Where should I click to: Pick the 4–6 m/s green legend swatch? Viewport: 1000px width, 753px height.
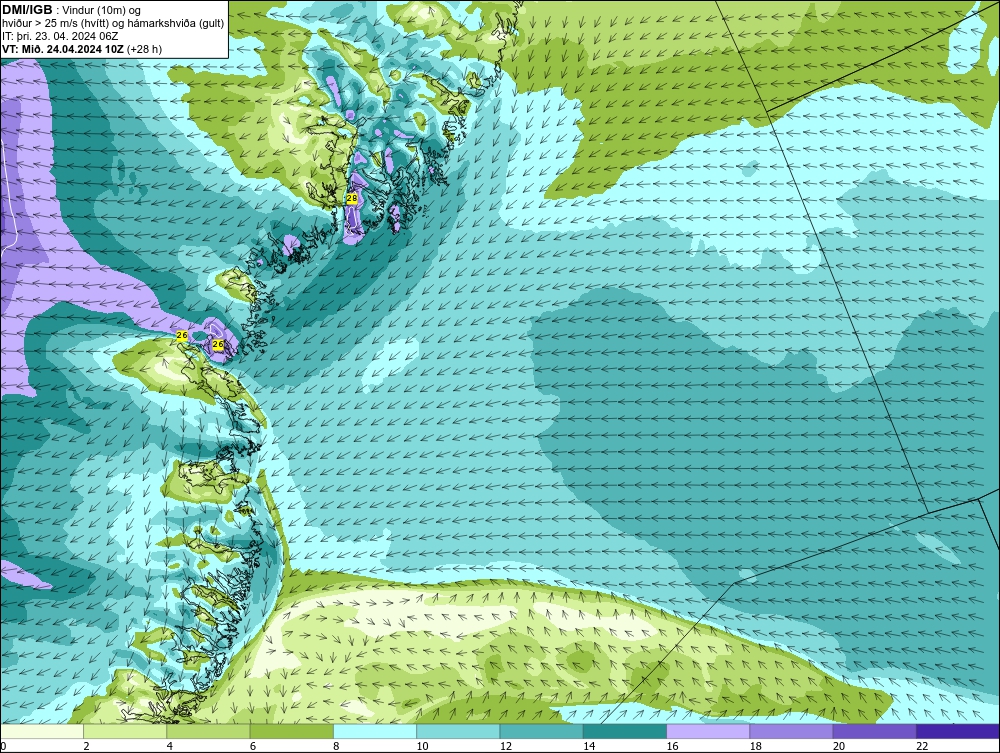tap(209, 731)
